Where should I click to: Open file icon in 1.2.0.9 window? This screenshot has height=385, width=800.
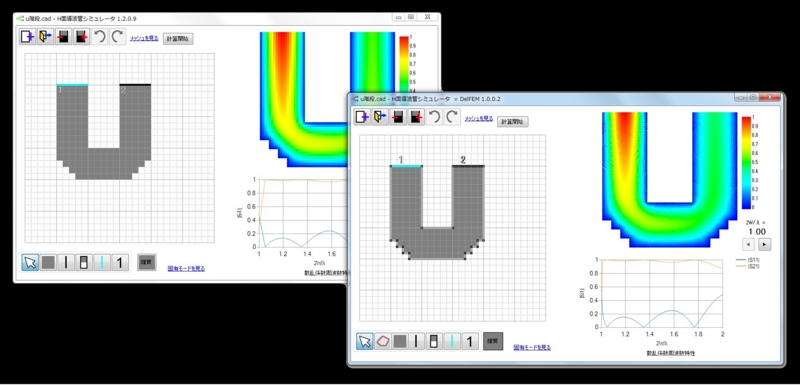[x=45, y=37]
